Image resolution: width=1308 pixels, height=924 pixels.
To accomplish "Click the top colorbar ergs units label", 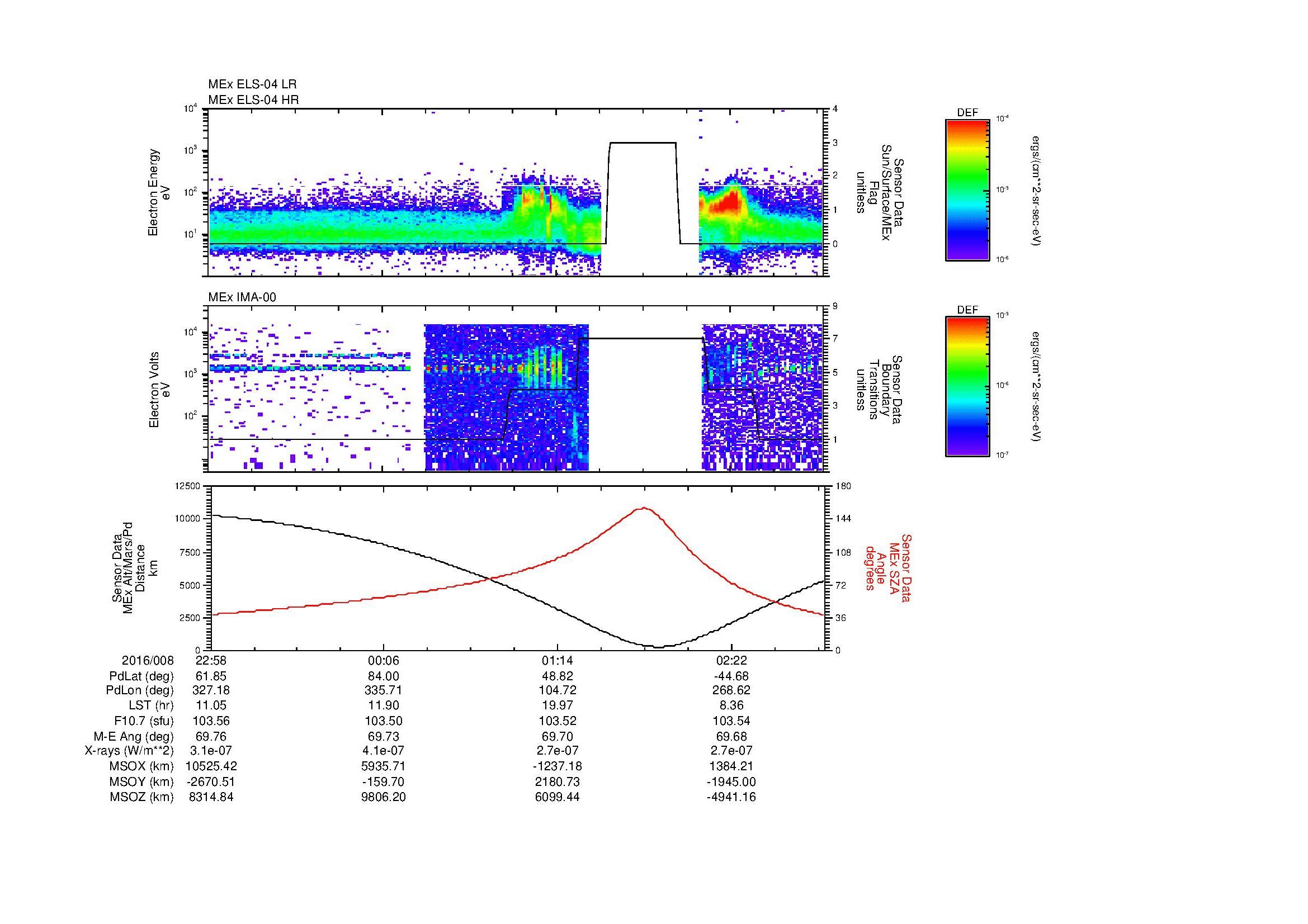I will click(x=1037, y=190).
